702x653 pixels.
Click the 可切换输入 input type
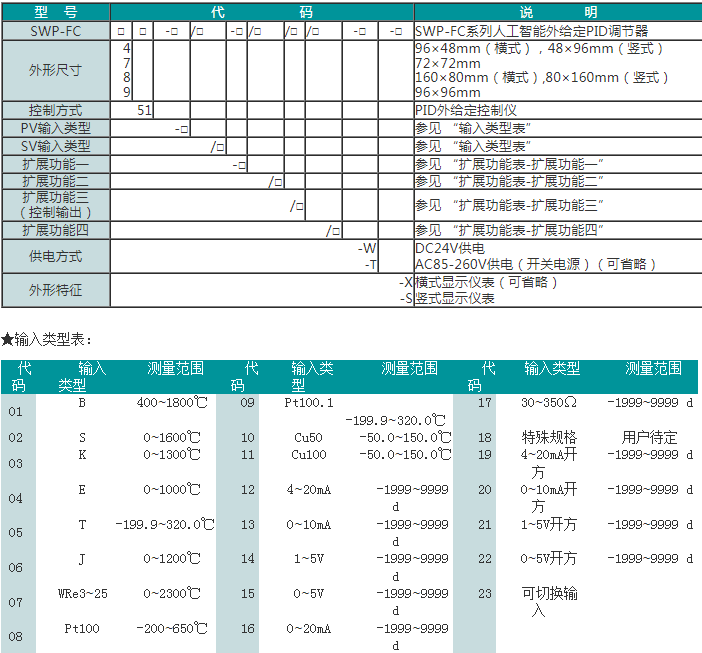coord(549,602)
